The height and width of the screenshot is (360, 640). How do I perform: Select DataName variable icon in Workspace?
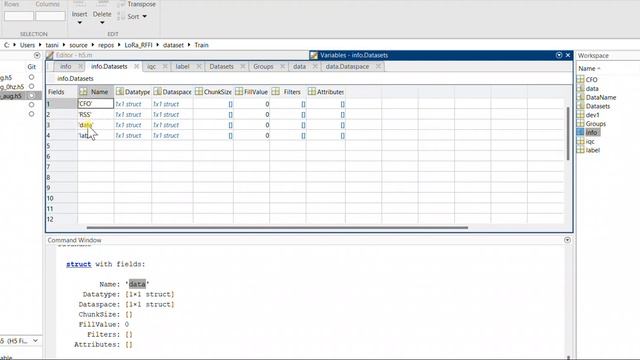point(580,97)
